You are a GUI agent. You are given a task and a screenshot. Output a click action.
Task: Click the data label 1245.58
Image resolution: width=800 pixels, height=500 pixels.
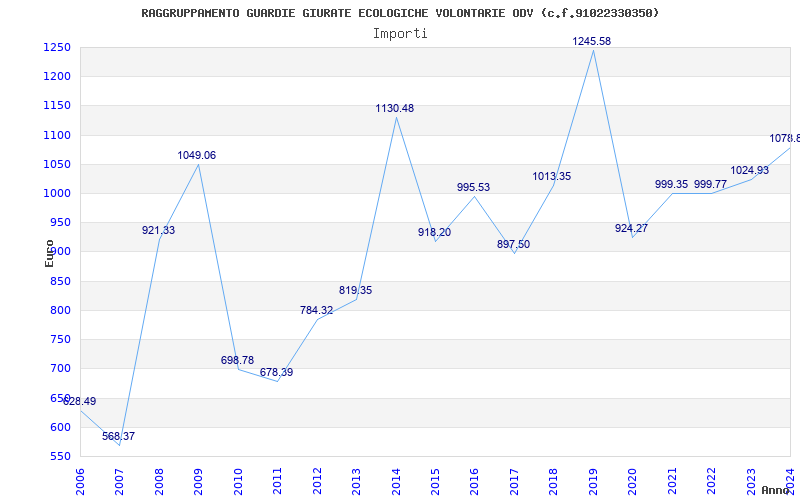click(591, 41)
